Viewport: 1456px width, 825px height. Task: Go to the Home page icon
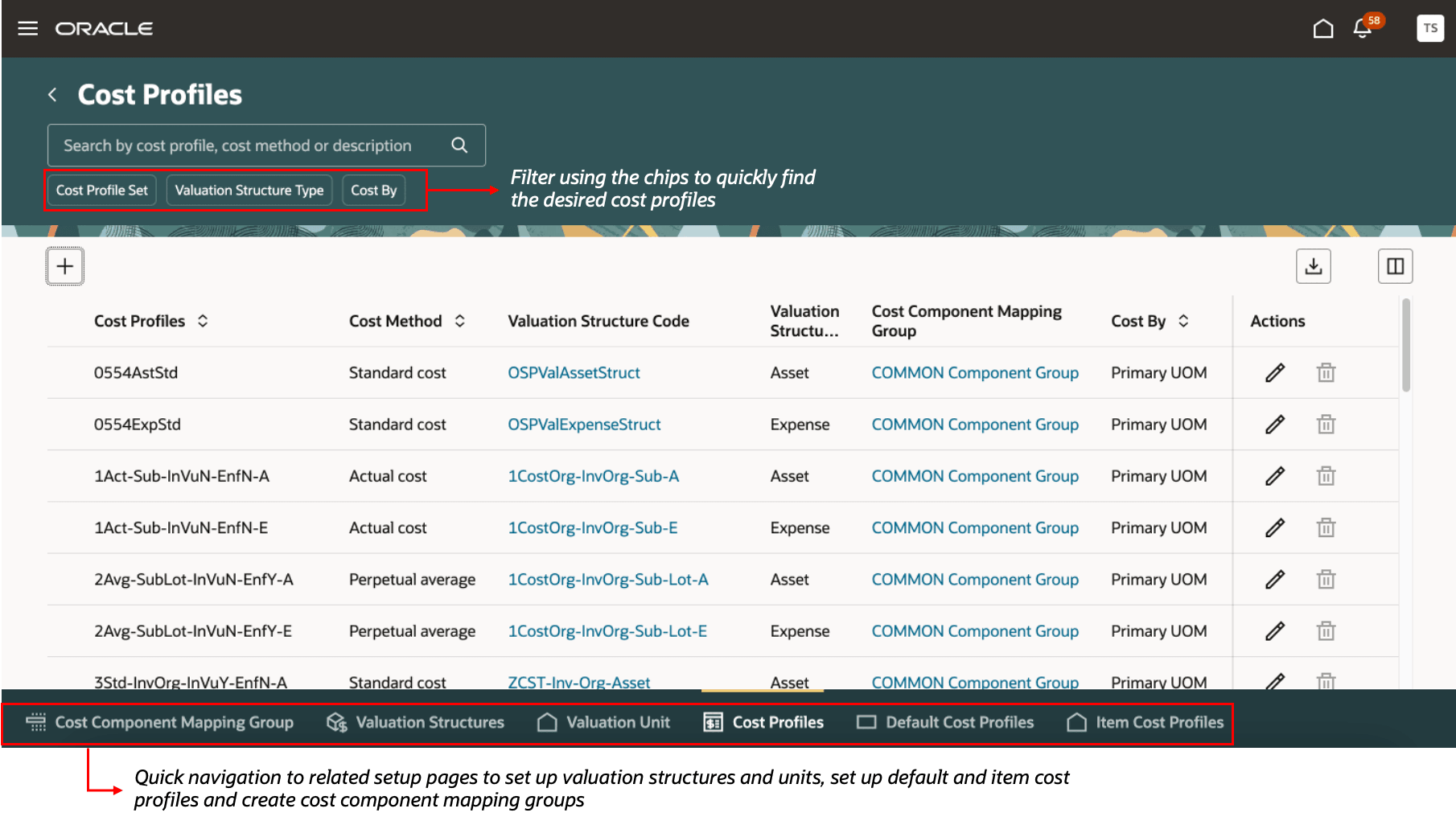(x=1322, y=29)
